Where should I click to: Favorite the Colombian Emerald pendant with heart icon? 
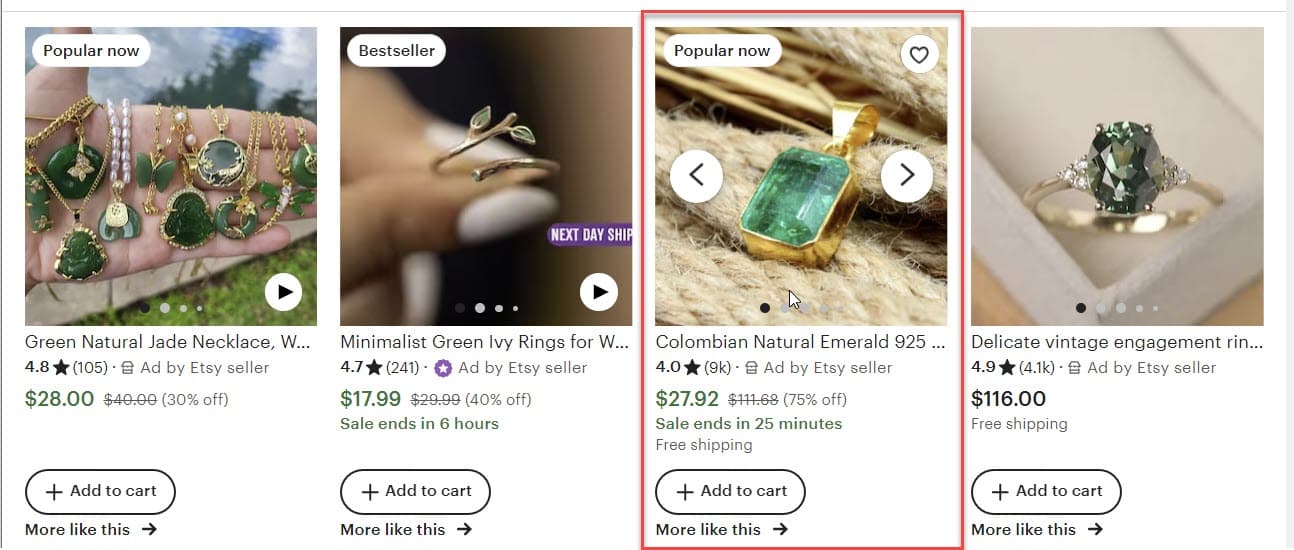pos(919,55)
